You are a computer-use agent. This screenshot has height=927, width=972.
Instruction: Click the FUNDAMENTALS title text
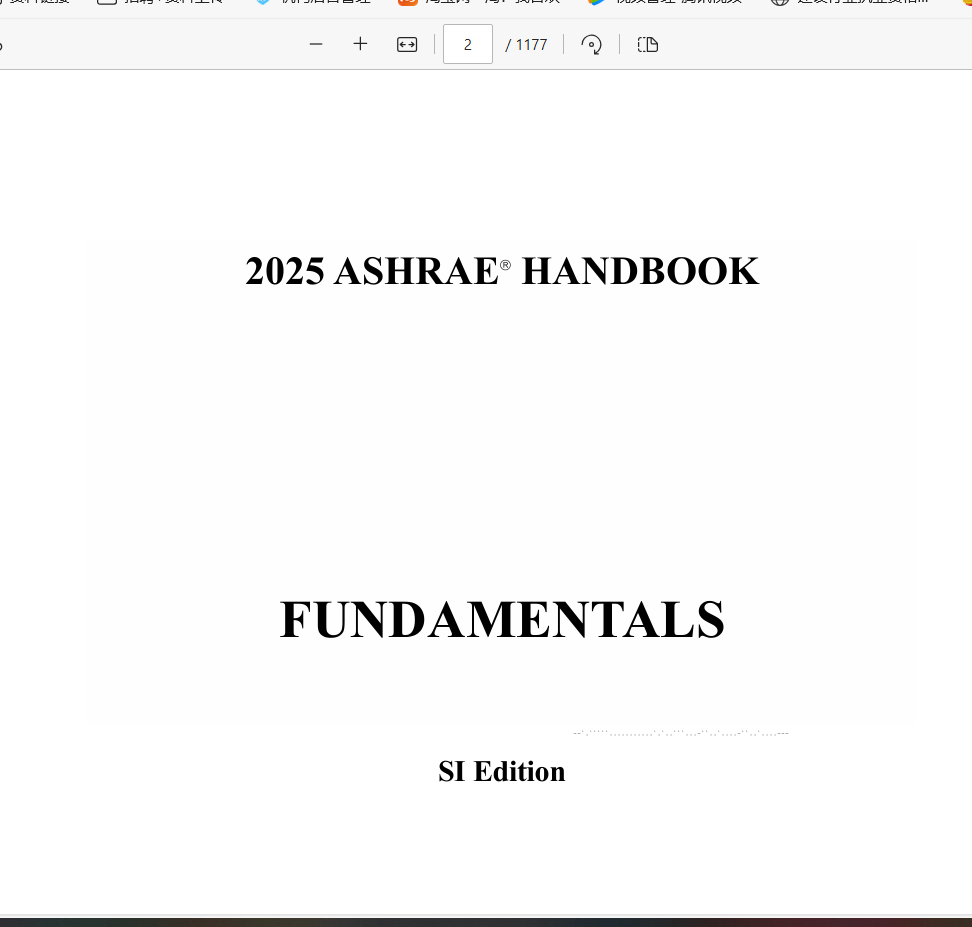pos(502,620)
